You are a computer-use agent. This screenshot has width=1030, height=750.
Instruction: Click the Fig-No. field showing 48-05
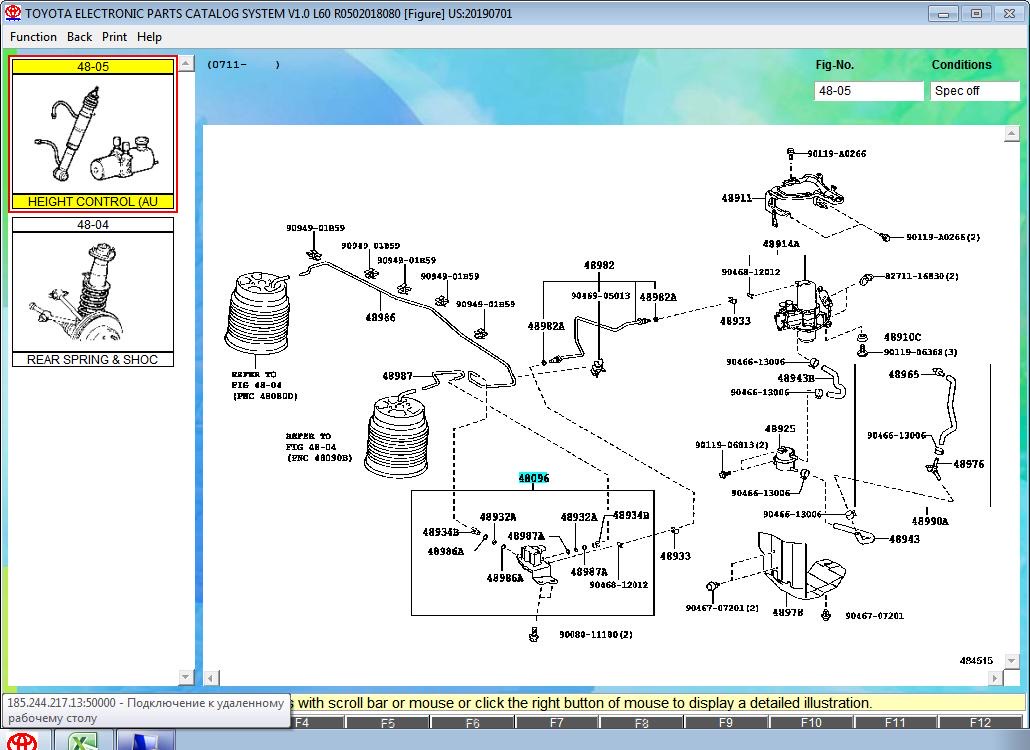coord(868,91)
